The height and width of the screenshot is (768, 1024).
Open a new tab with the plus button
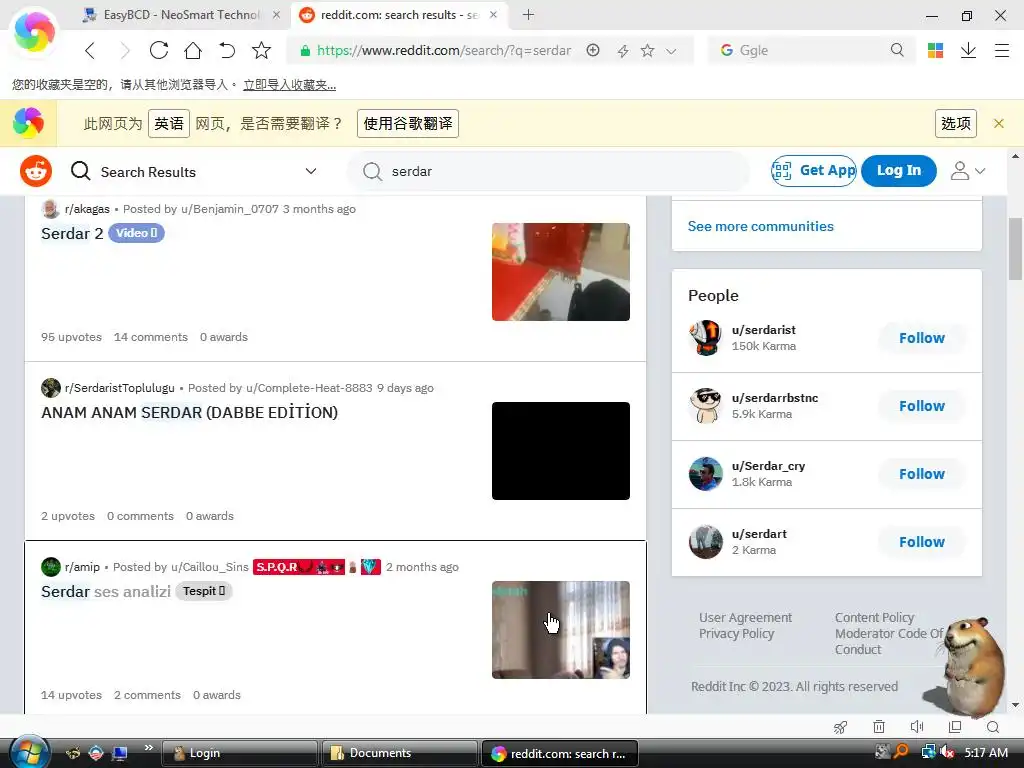[x=528, y=14]
